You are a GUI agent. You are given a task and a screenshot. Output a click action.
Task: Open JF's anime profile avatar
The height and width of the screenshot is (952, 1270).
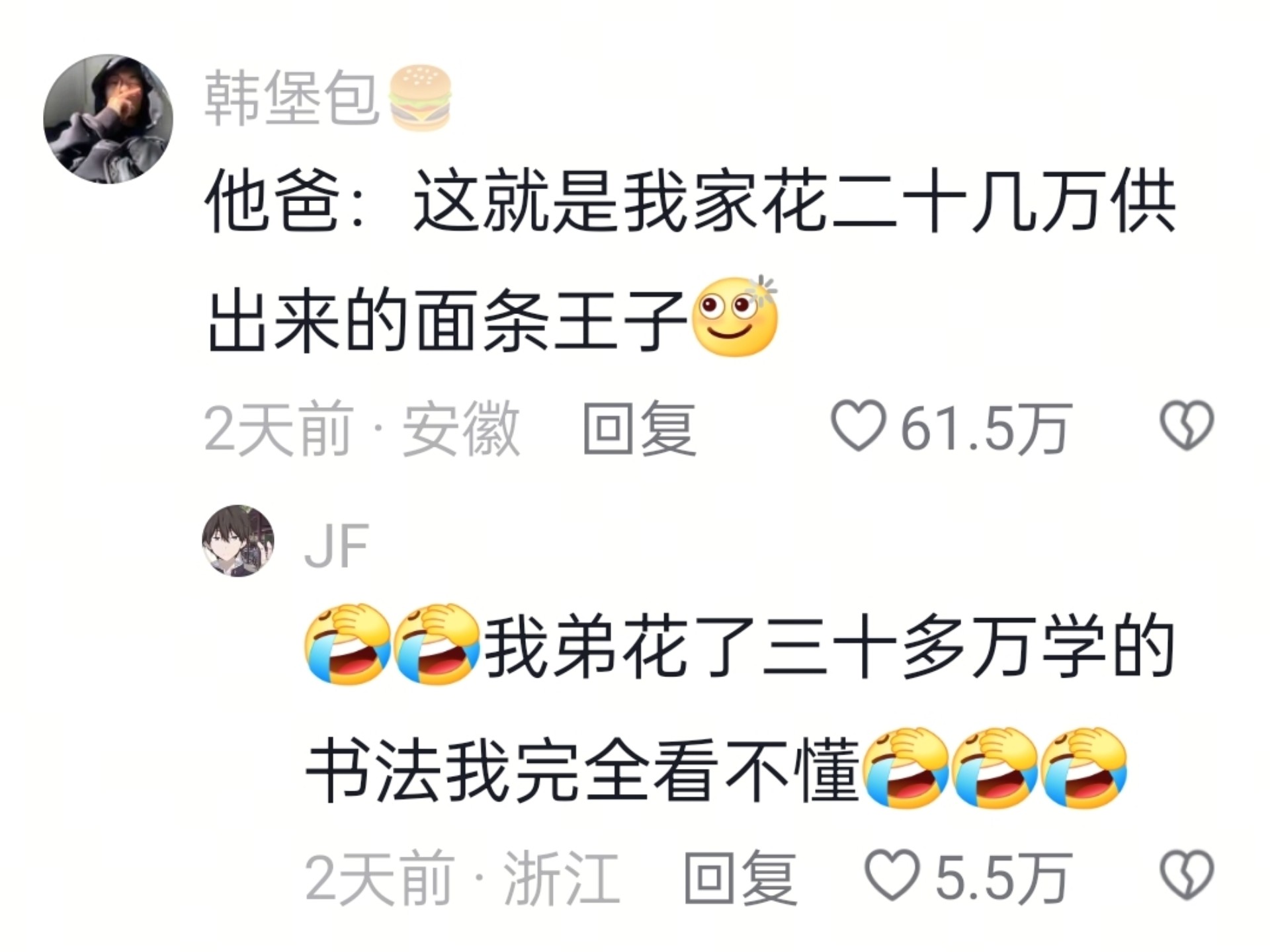pyautogui.click(x=238, y=541)
